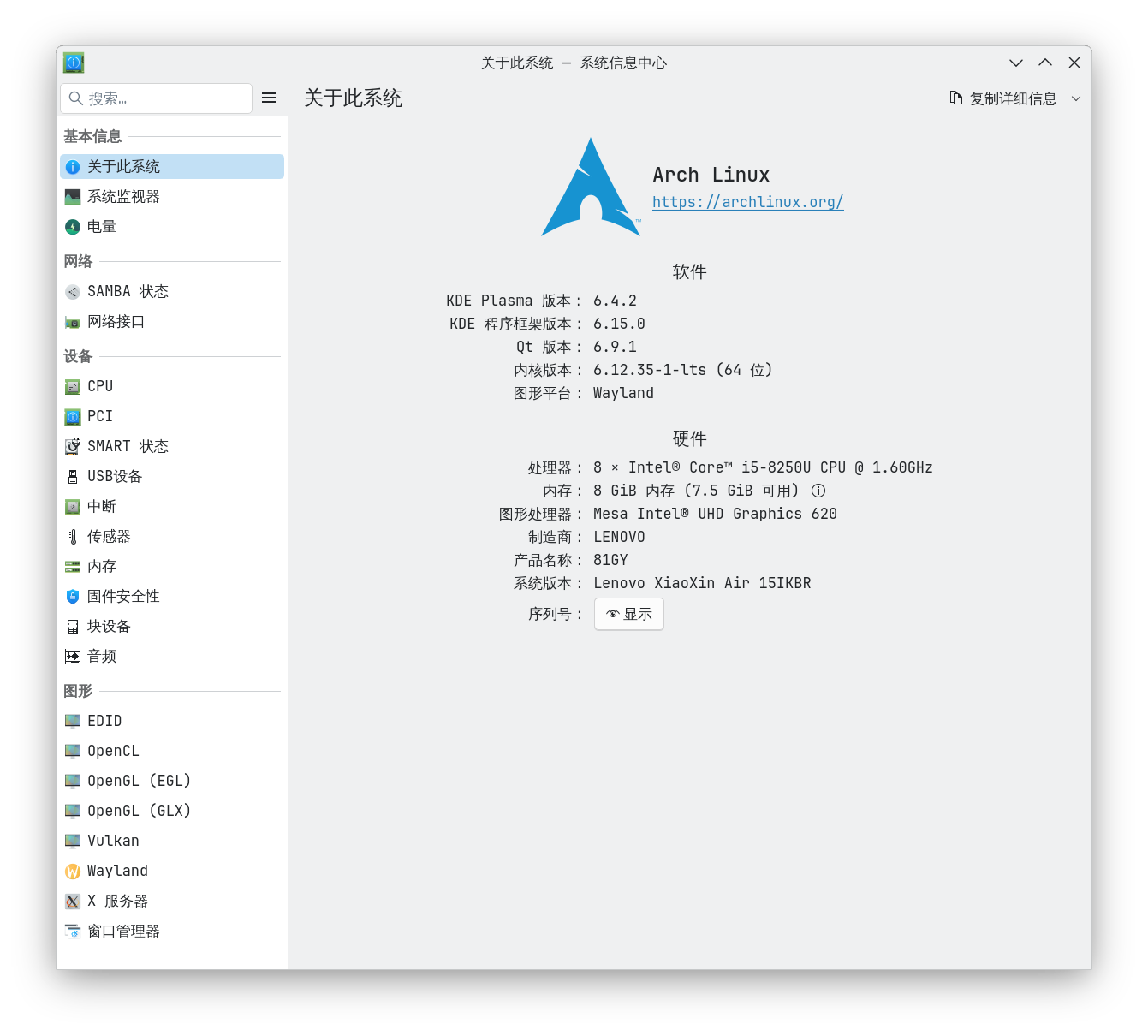This screenshot has width=1148, height=1036.
Task: Click the app icon in the title bar
Action: click(x=74, y=63)
